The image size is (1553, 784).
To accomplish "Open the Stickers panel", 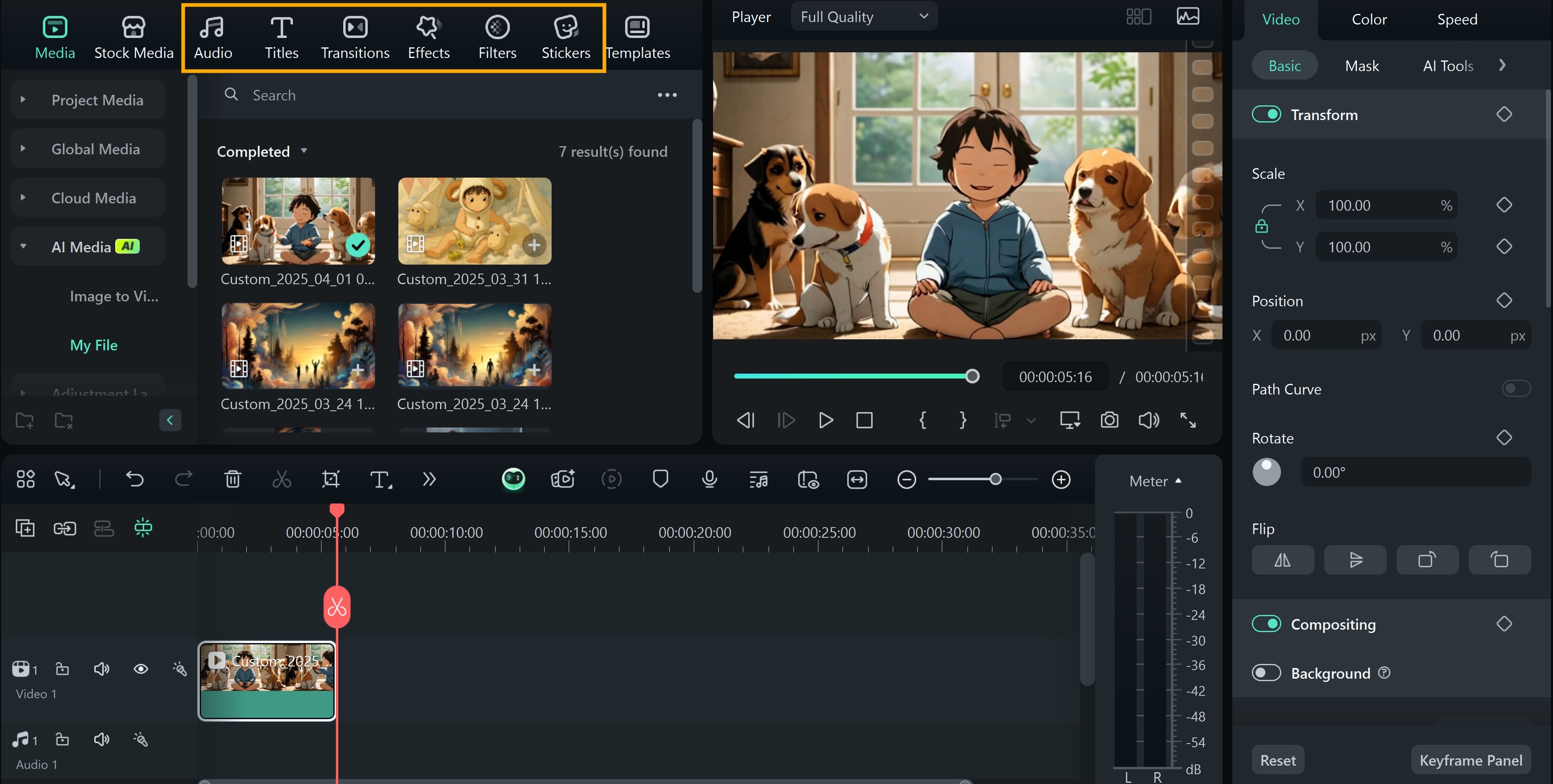I will (565, 37).
